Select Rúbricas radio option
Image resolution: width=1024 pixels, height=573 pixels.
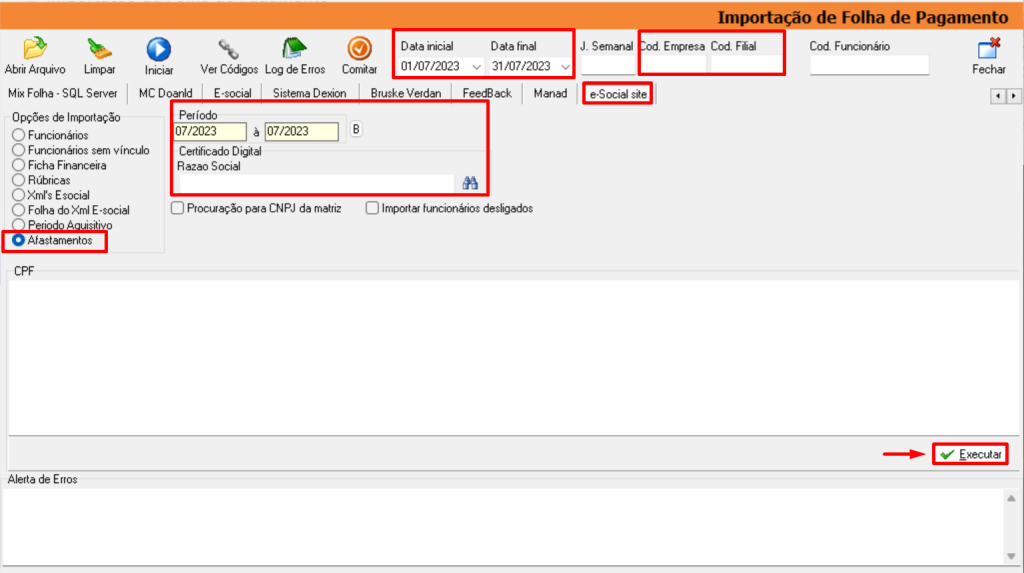tap(18, 180)
